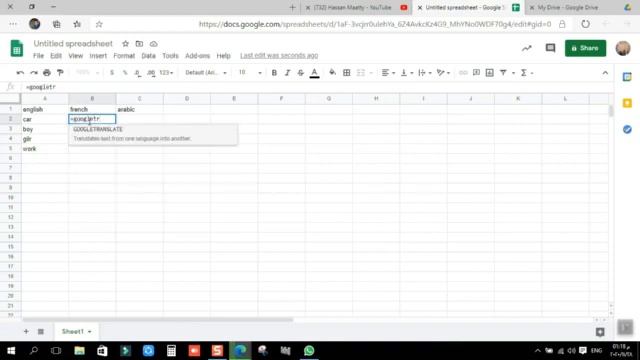Viewport: 640px width, 360px height.
Task: Open the vertical align dropdown
Action: click(407, 73)
